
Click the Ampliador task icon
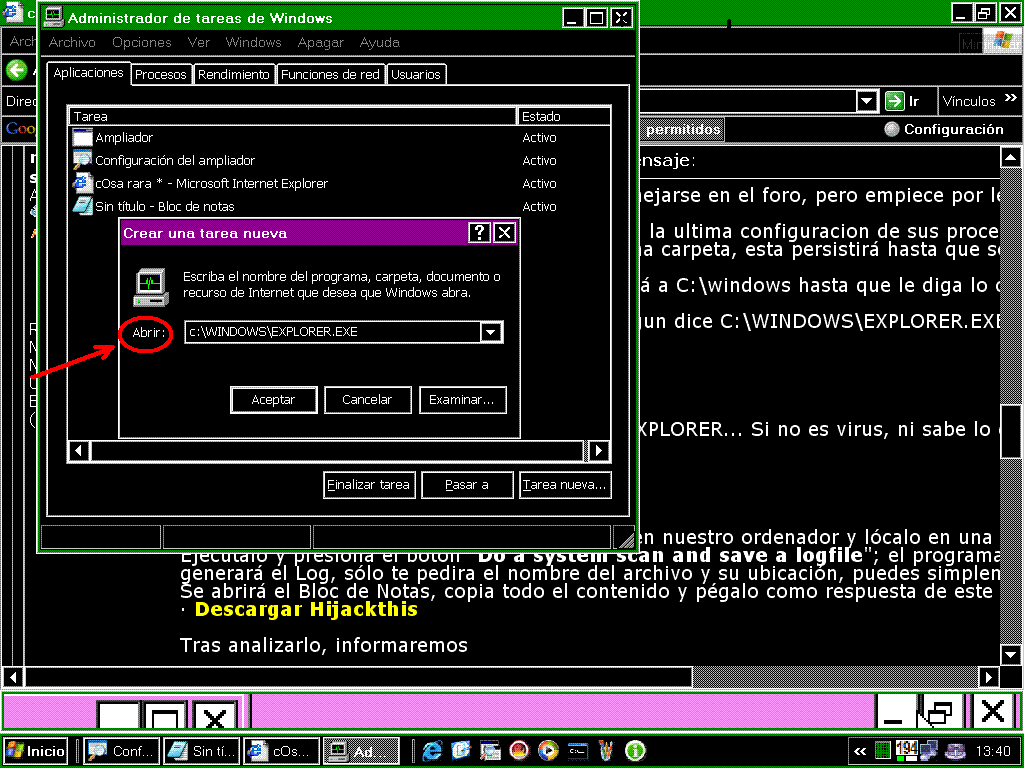pyautogui.click(x=82, y=137)
